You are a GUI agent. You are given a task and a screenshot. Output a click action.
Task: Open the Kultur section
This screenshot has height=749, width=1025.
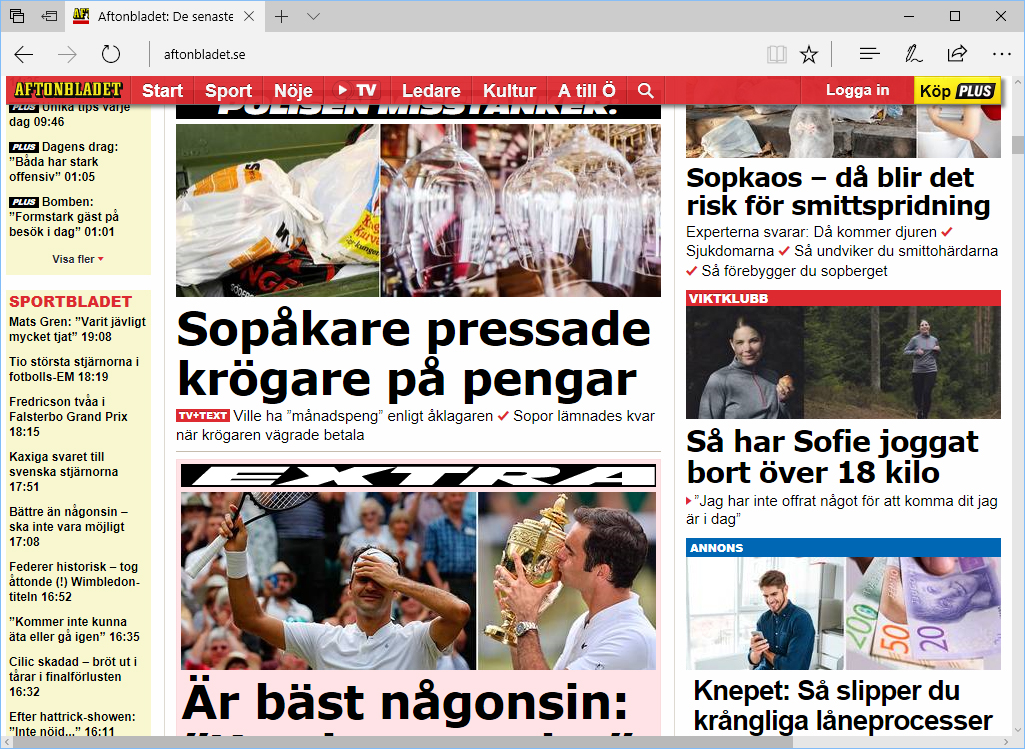tap(509, 90)
